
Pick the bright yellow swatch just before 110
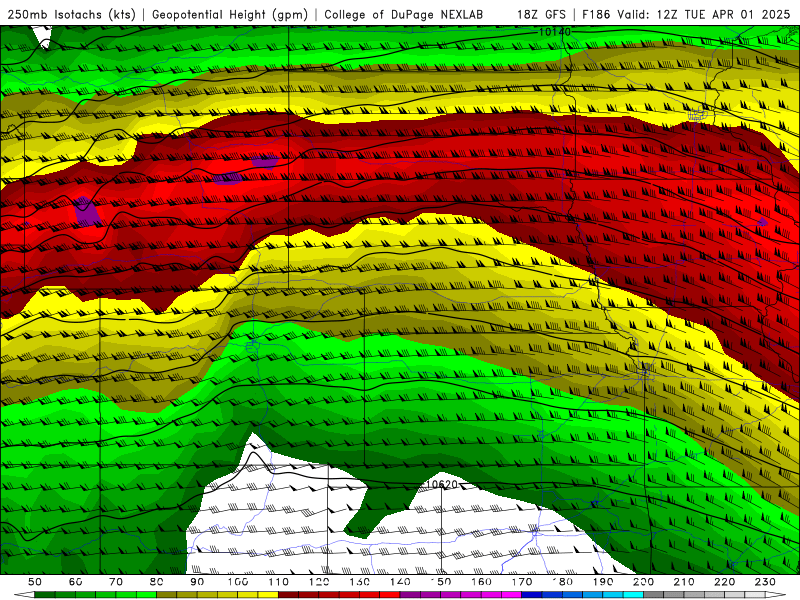[x=268, y=595]
